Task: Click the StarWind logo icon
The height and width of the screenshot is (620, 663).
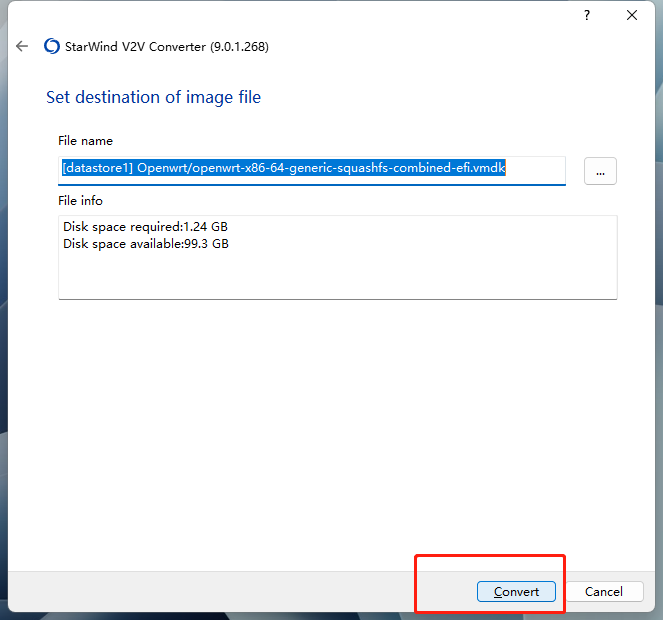Action: click(x=52, y=46)
